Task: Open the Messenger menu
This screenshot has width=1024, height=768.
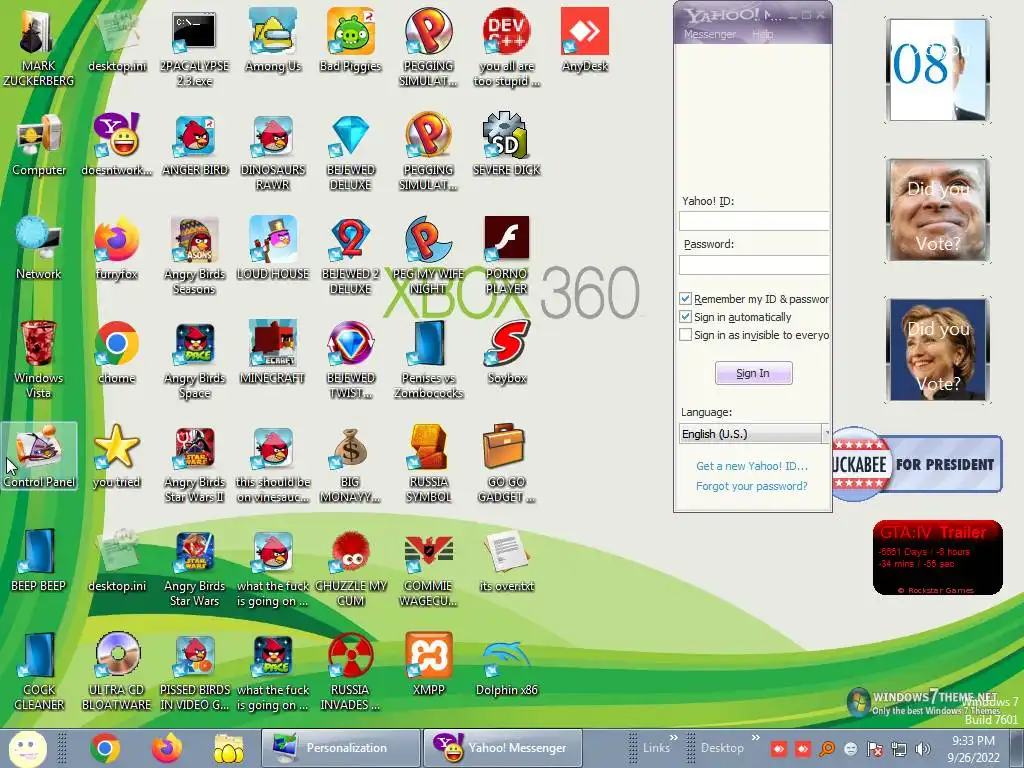Action: pyautogui.click(x=709, y=34)
